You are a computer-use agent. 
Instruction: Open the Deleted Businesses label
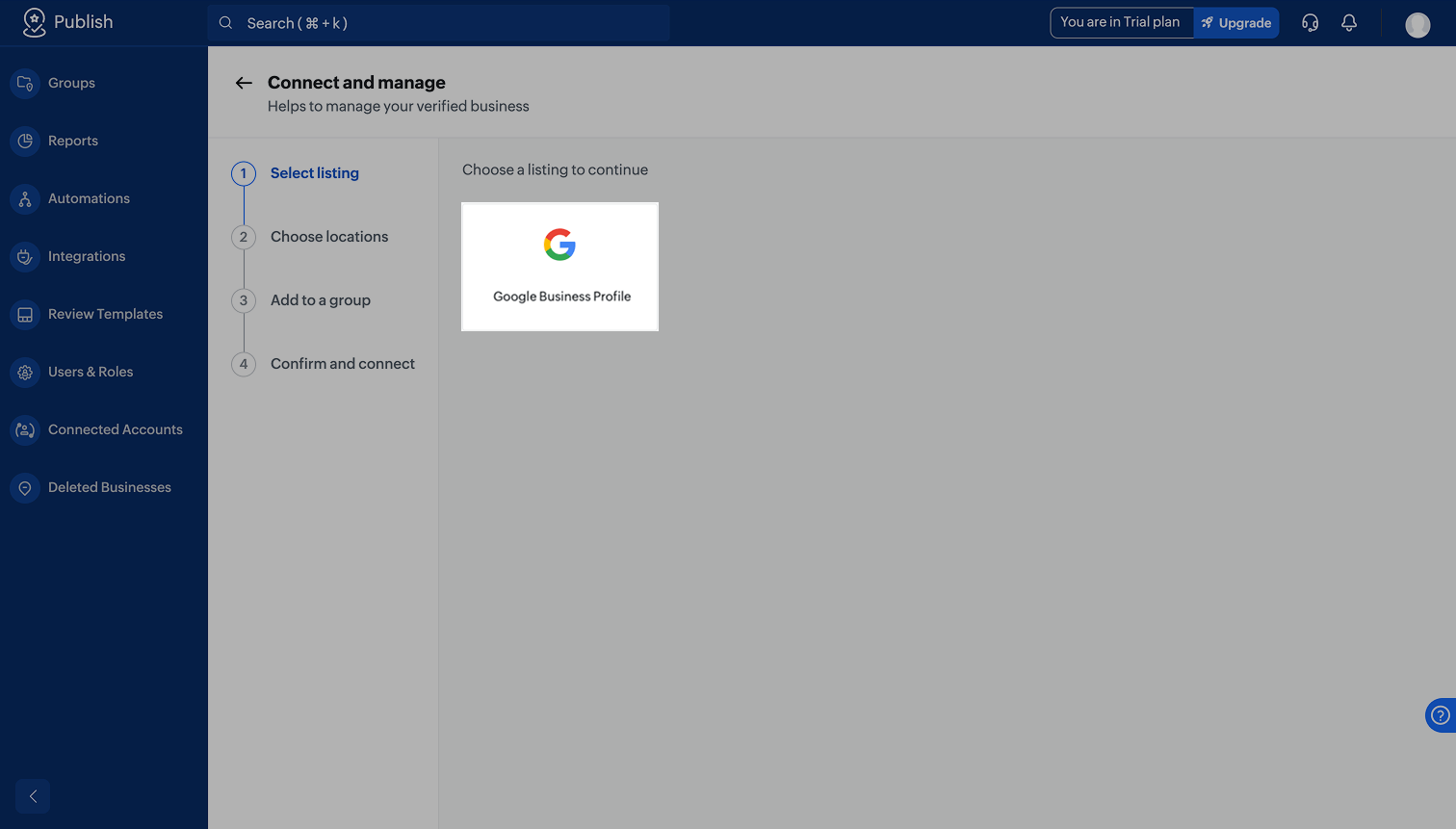click(x=110, y=487)
